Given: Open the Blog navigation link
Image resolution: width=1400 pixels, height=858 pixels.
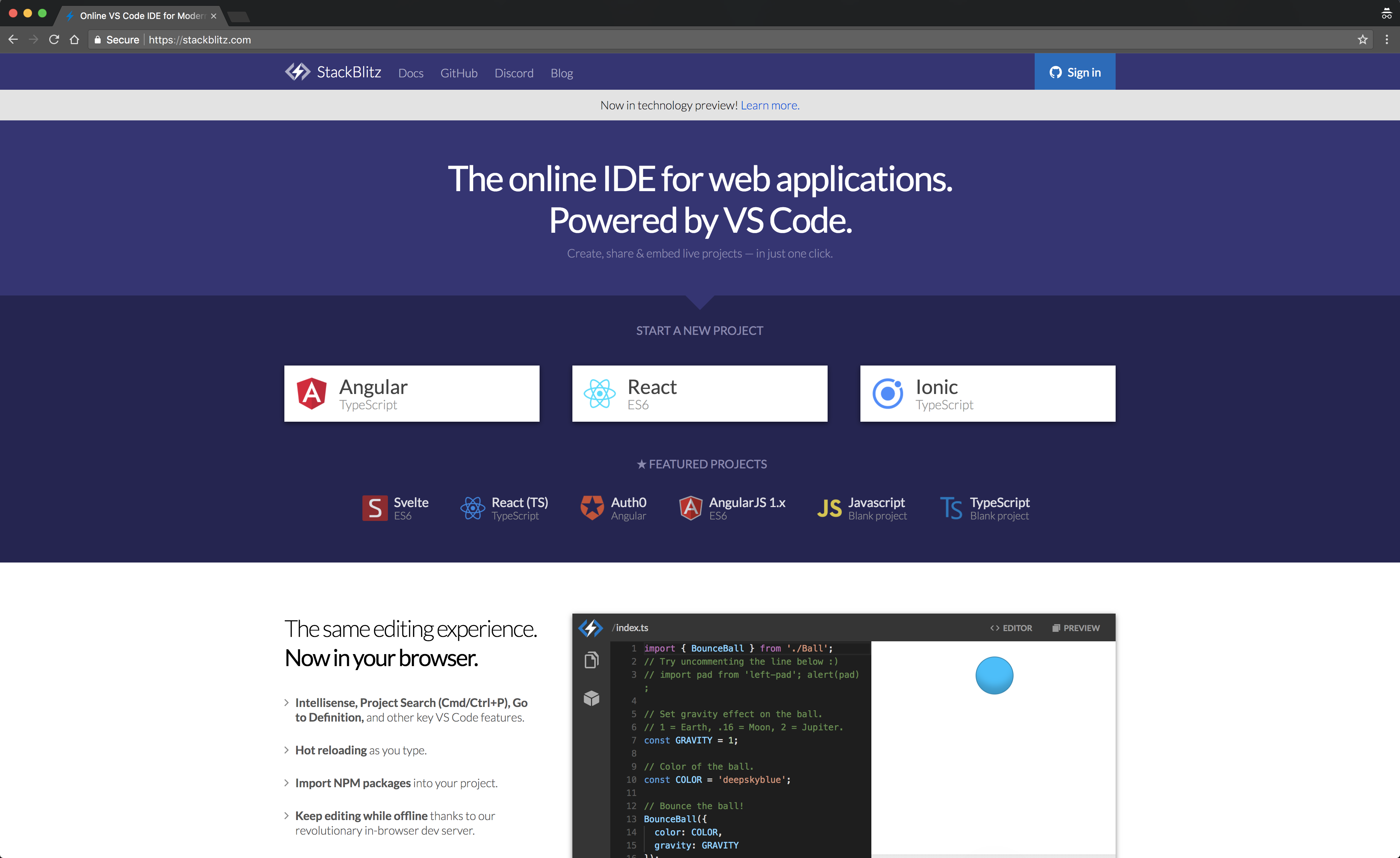Looking at the screenshot, I should click(x=561, y=73).
